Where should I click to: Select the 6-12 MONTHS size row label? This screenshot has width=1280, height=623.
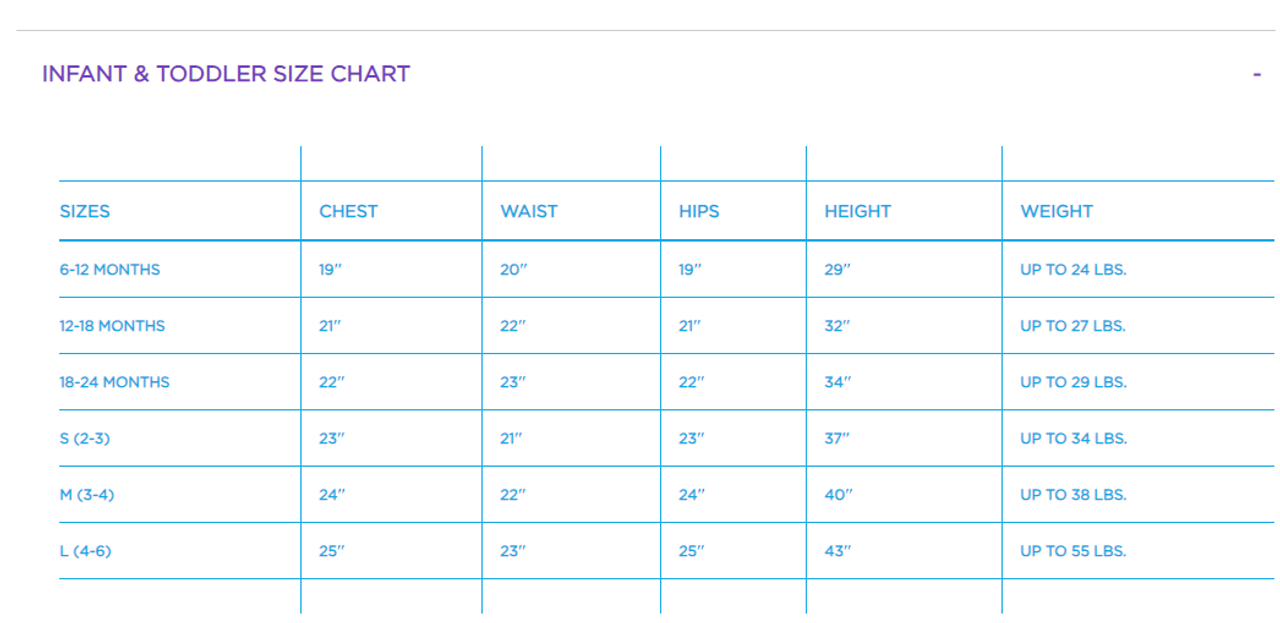pyautogui.click(x=110, y=269)
